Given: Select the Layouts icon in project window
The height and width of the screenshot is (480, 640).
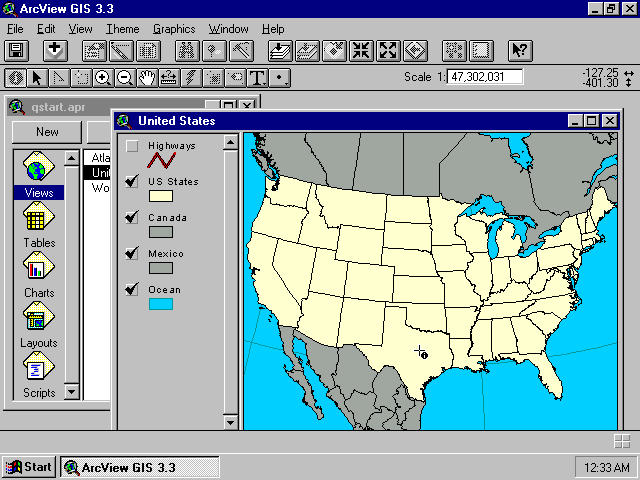Looking at the screenshot, I should click(39, 318).
